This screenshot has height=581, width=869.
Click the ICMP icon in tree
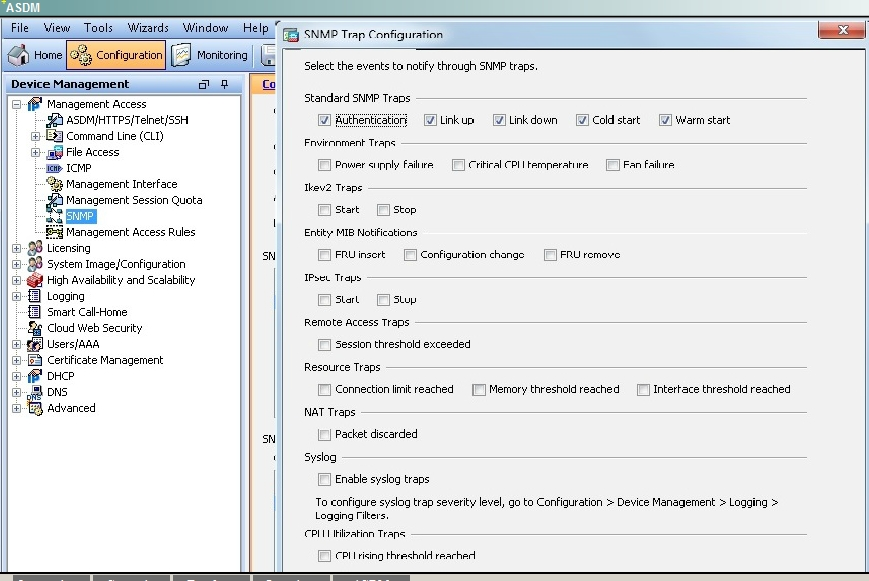(x=54, y=168)
